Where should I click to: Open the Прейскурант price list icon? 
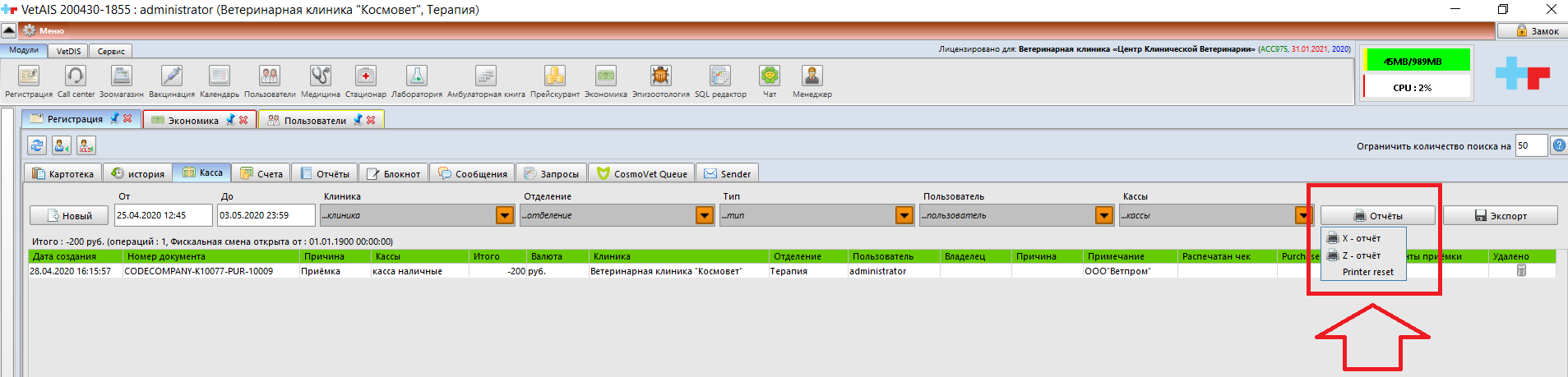(x=554, y=77)
